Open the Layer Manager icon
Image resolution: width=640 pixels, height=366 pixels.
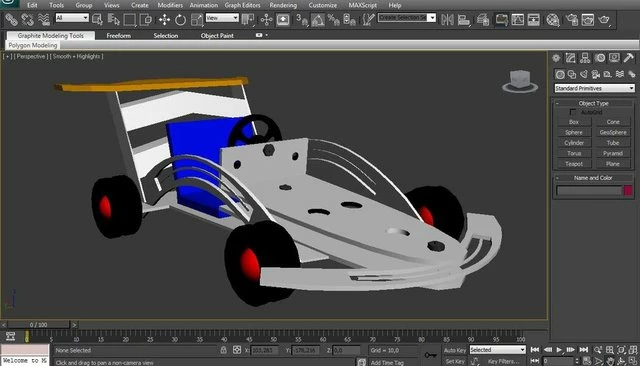[483, 19]
